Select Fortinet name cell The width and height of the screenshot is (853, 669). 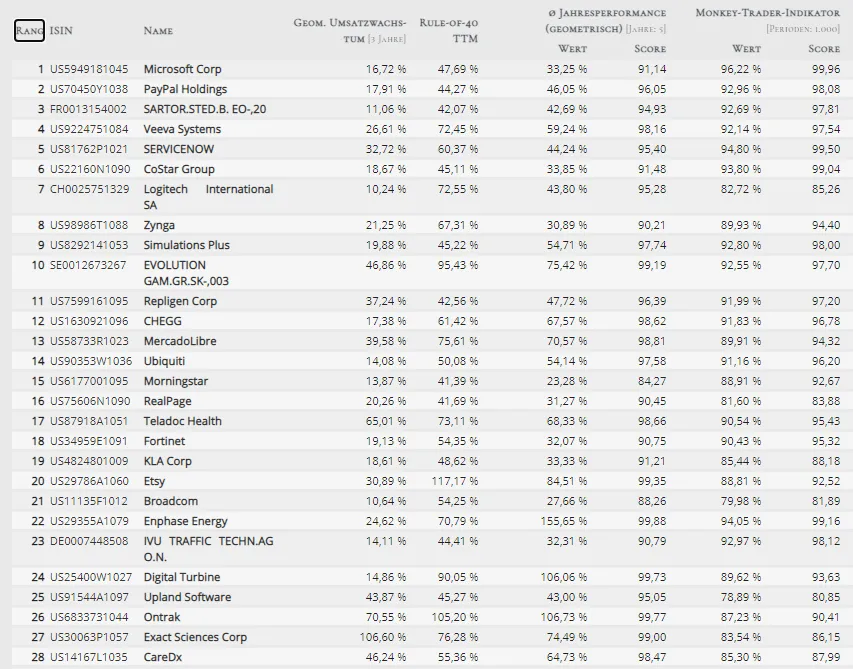pos(164,441)
